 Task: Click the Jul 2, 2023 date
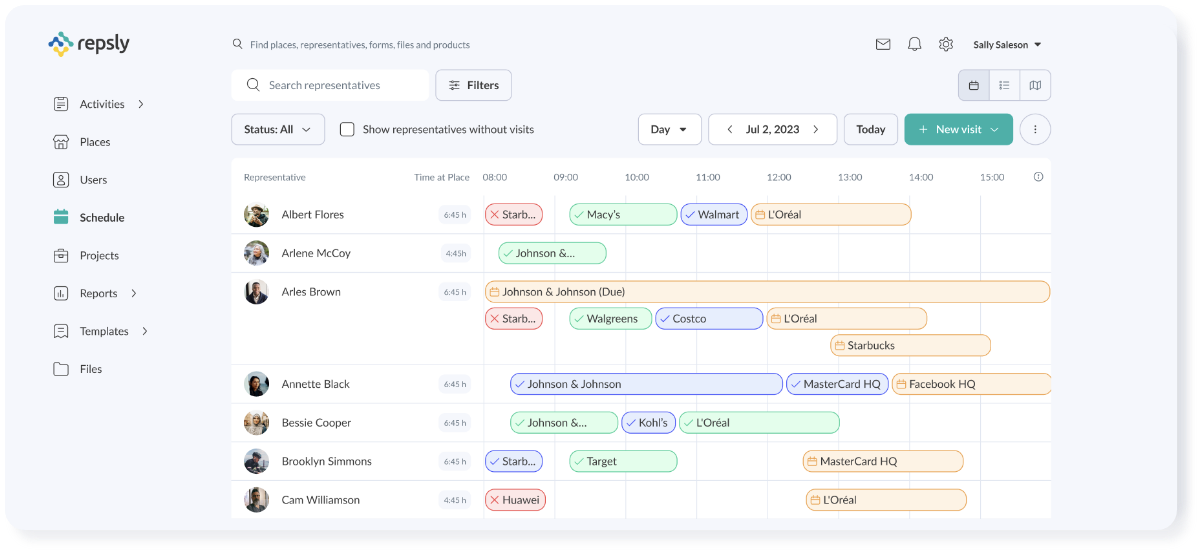click(x=772, y=129)
